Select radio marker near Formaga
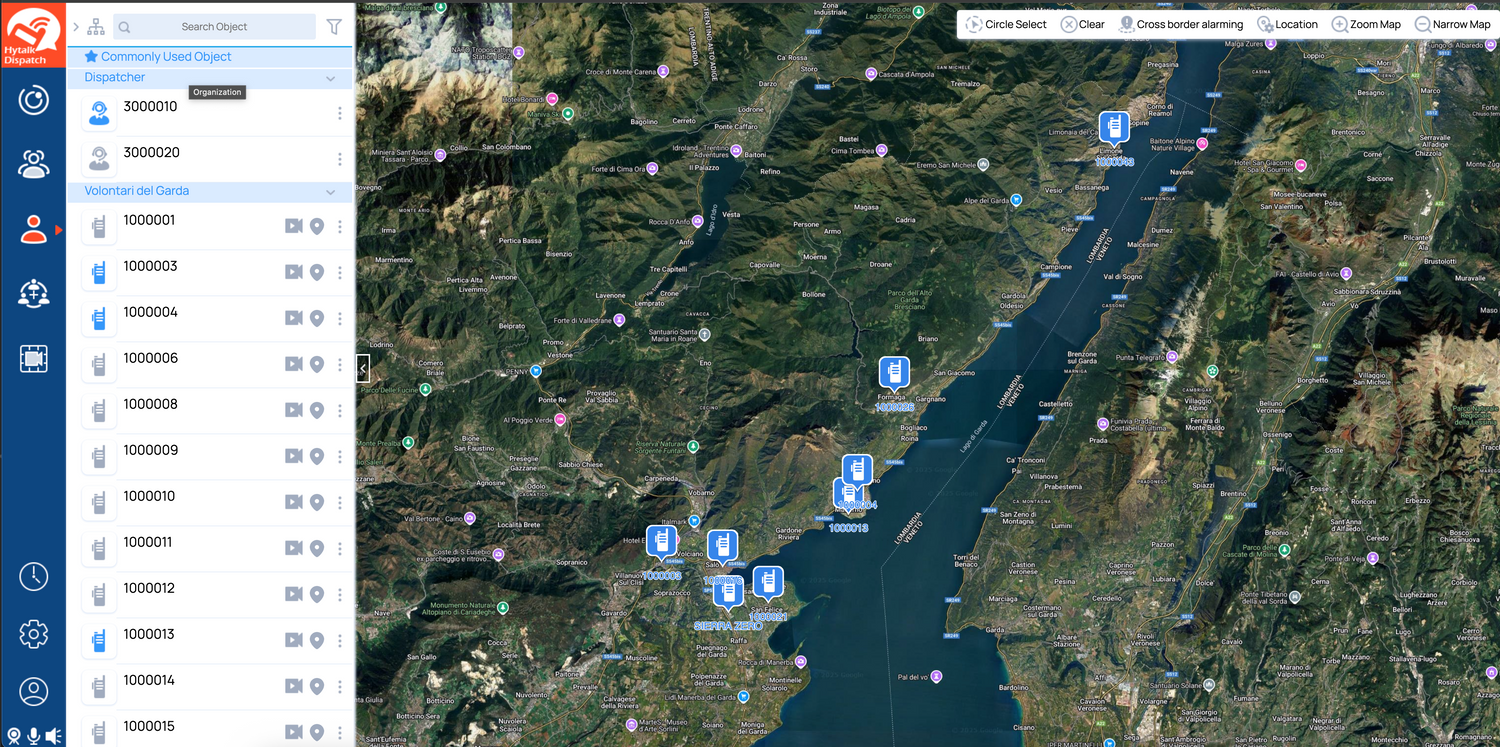1500x747 pixels. 894,374
